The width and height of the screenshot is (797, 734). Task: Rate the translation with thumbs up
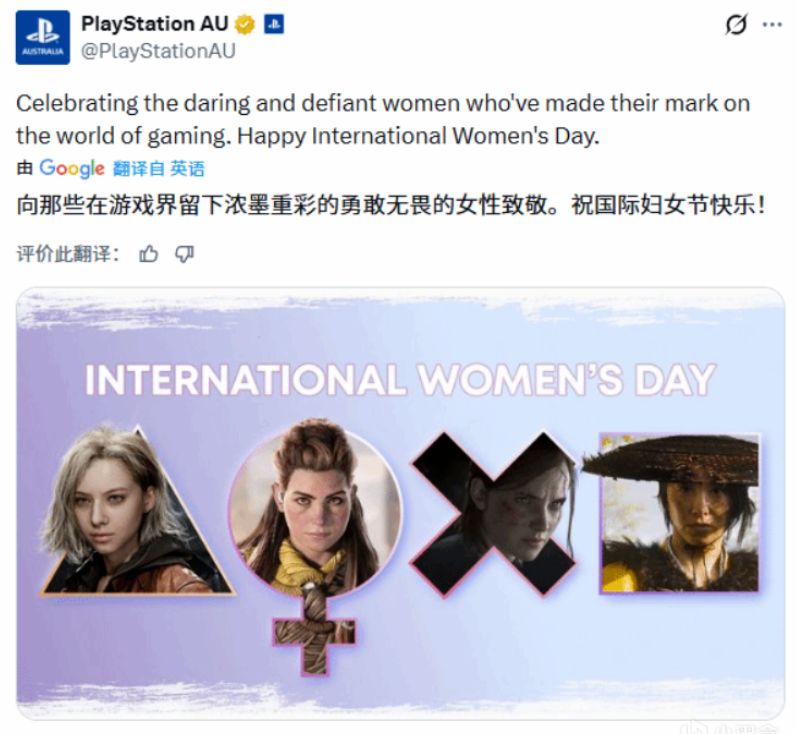[148, 254]
